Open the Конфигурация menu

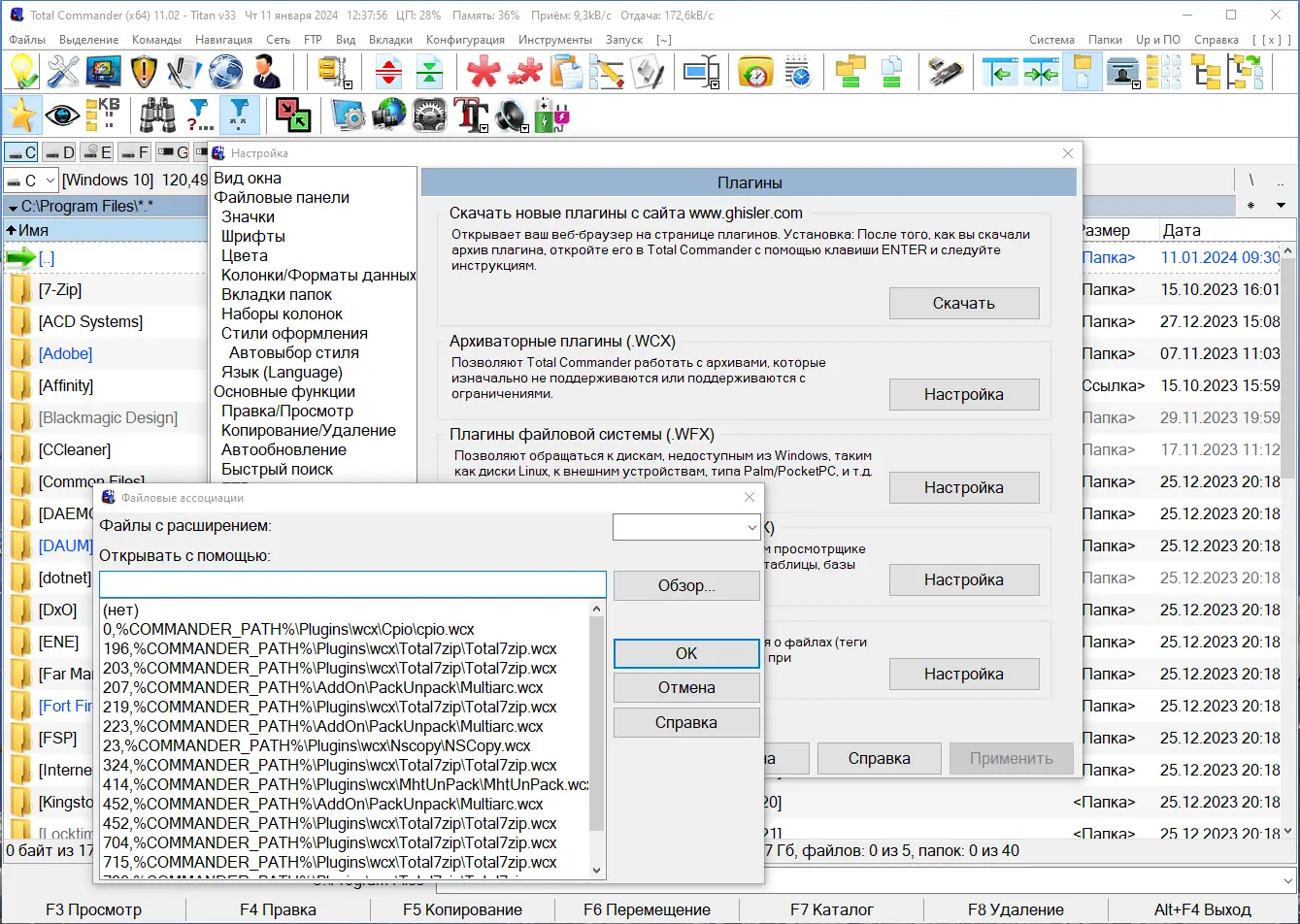(466, 40)
